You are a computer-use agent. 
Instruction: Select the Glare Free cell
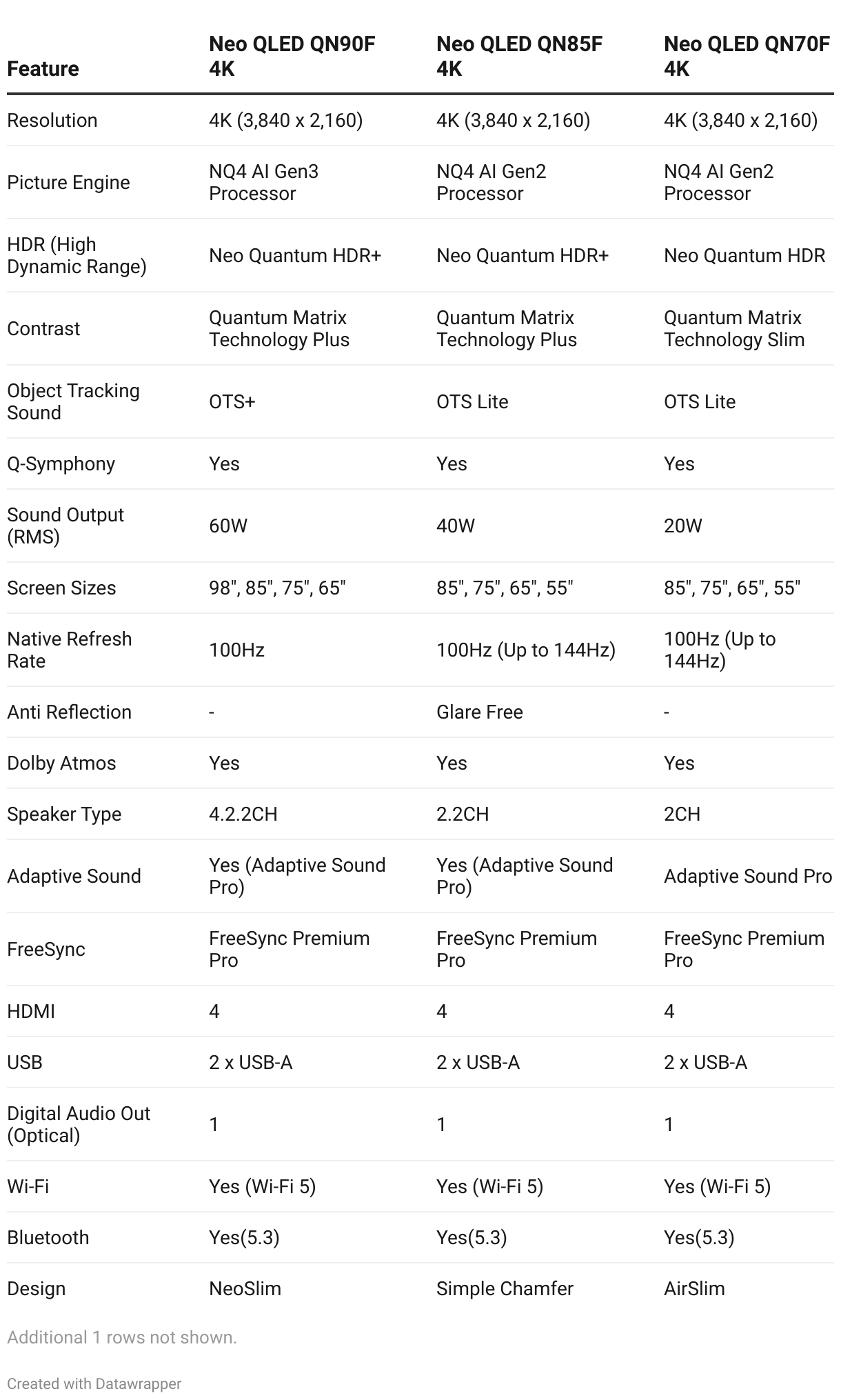pyautogui.click(x=480, y=712)
